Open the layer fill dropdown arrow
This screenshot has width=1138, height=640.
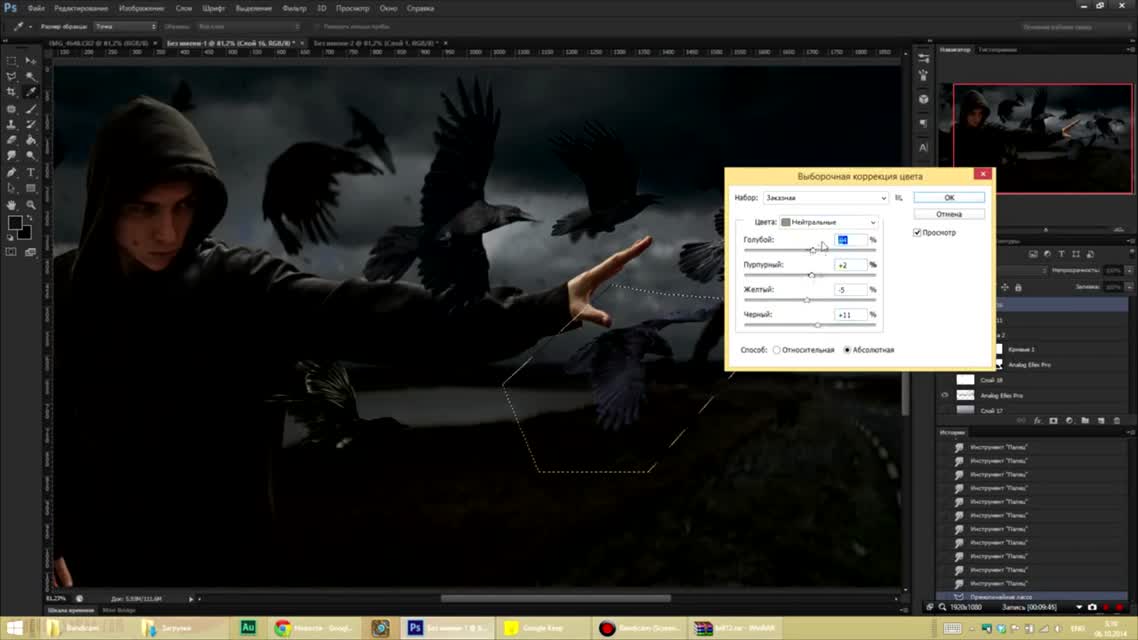[x=1130, y=287]
